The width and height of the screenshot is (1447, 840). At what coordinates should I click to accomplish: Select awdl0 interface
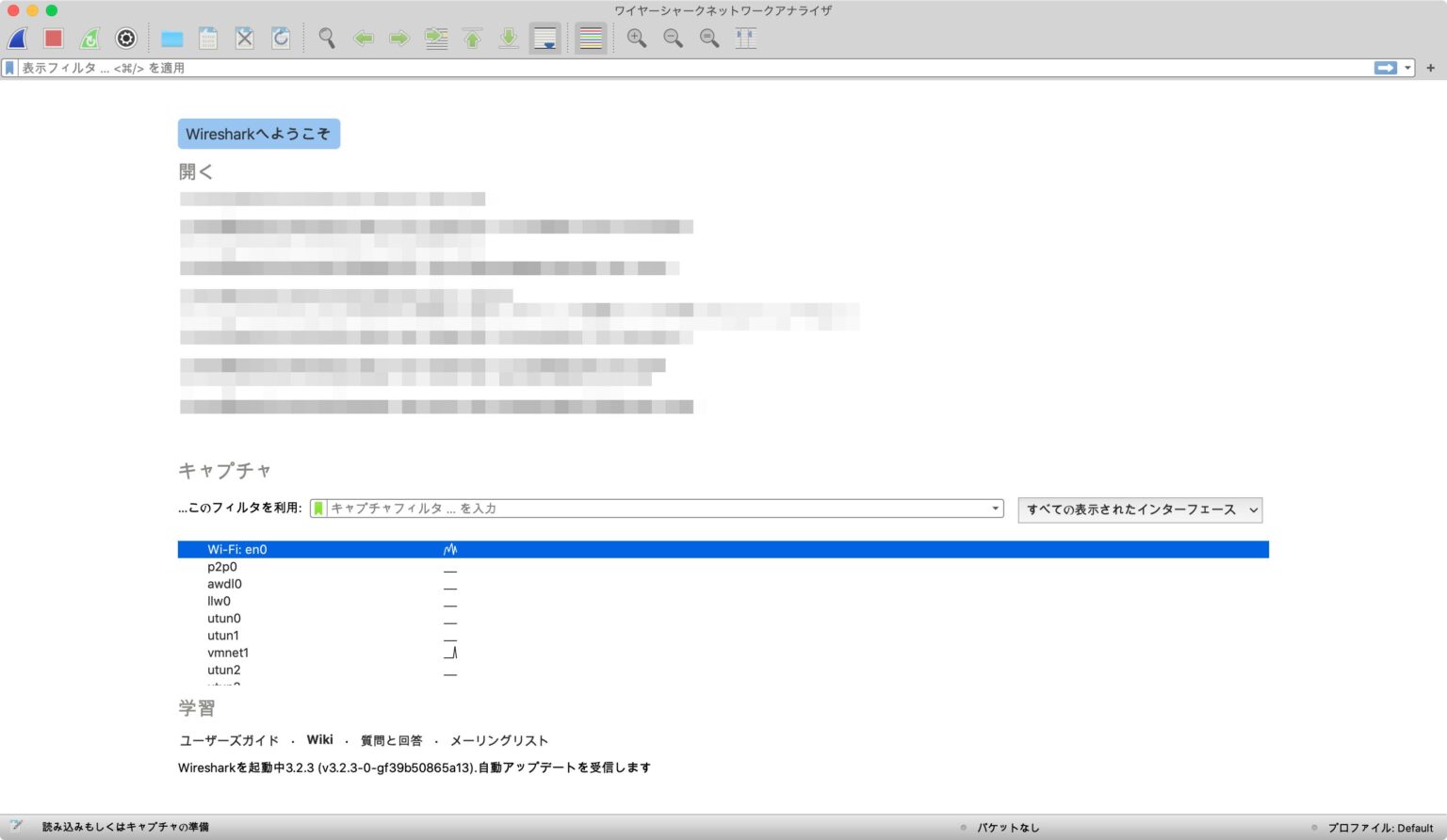coord(723,584)
